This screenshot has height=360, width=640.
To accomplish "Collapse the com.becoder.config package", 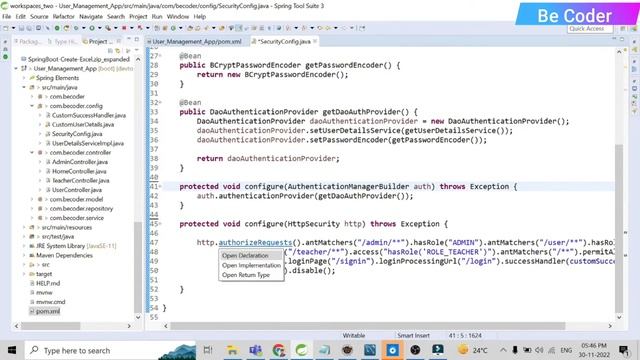I will 32,106.
